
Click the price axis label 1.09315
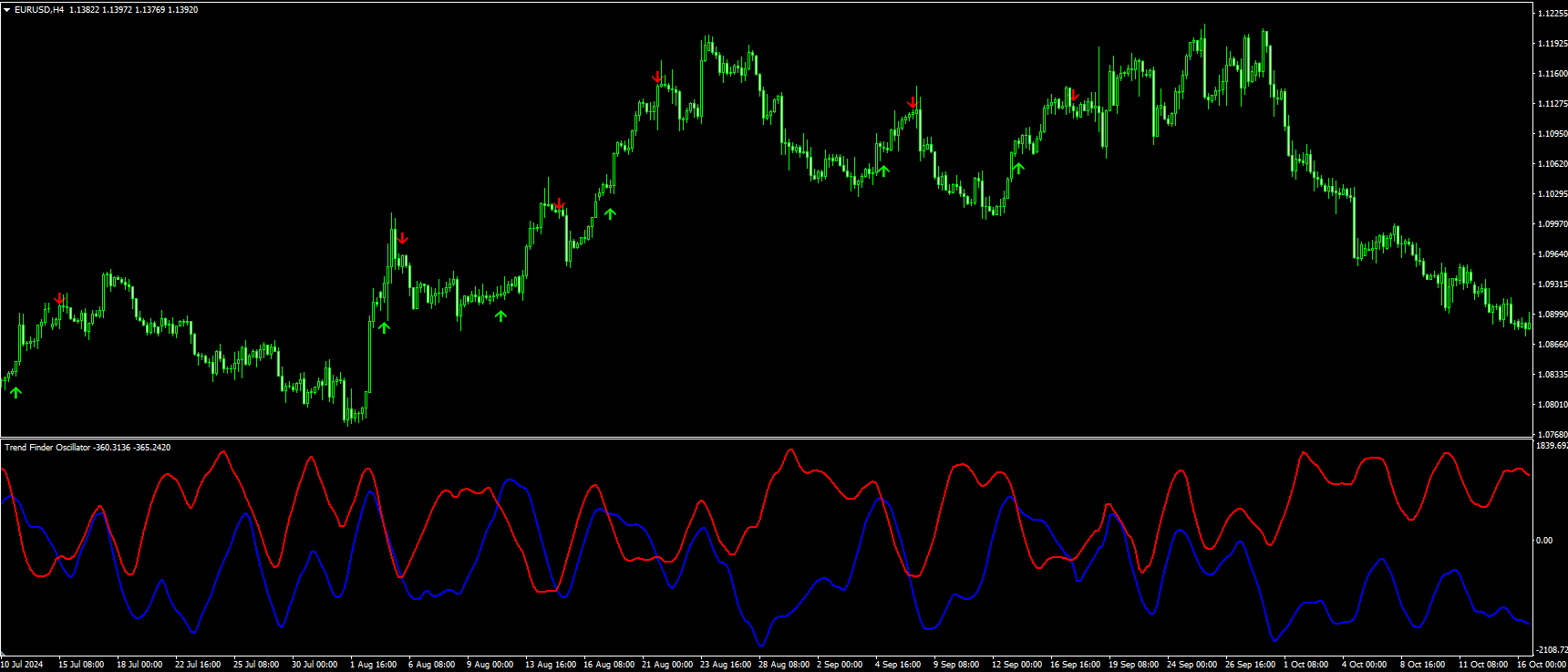point(1553,284)
